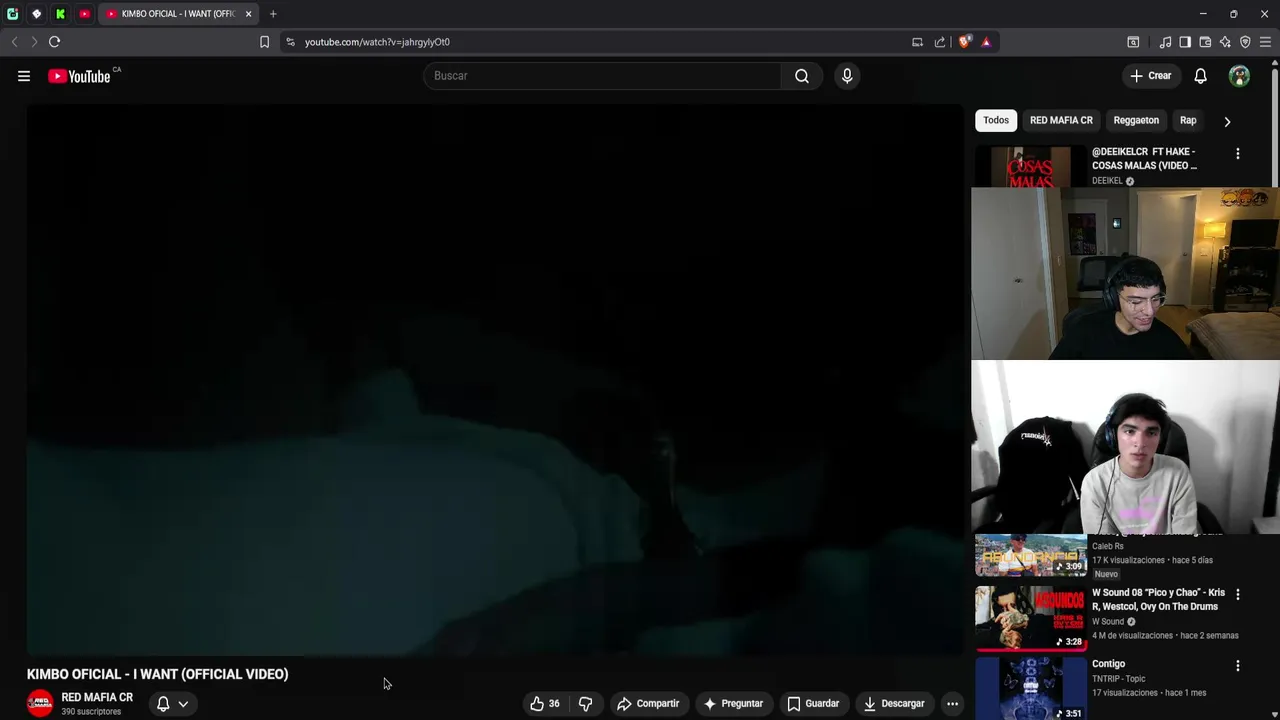The height and width of the screenshot is (720, 1280).
Task: Select the Todos filter chip
Action: pyautogui.click(x=996, y=120)
